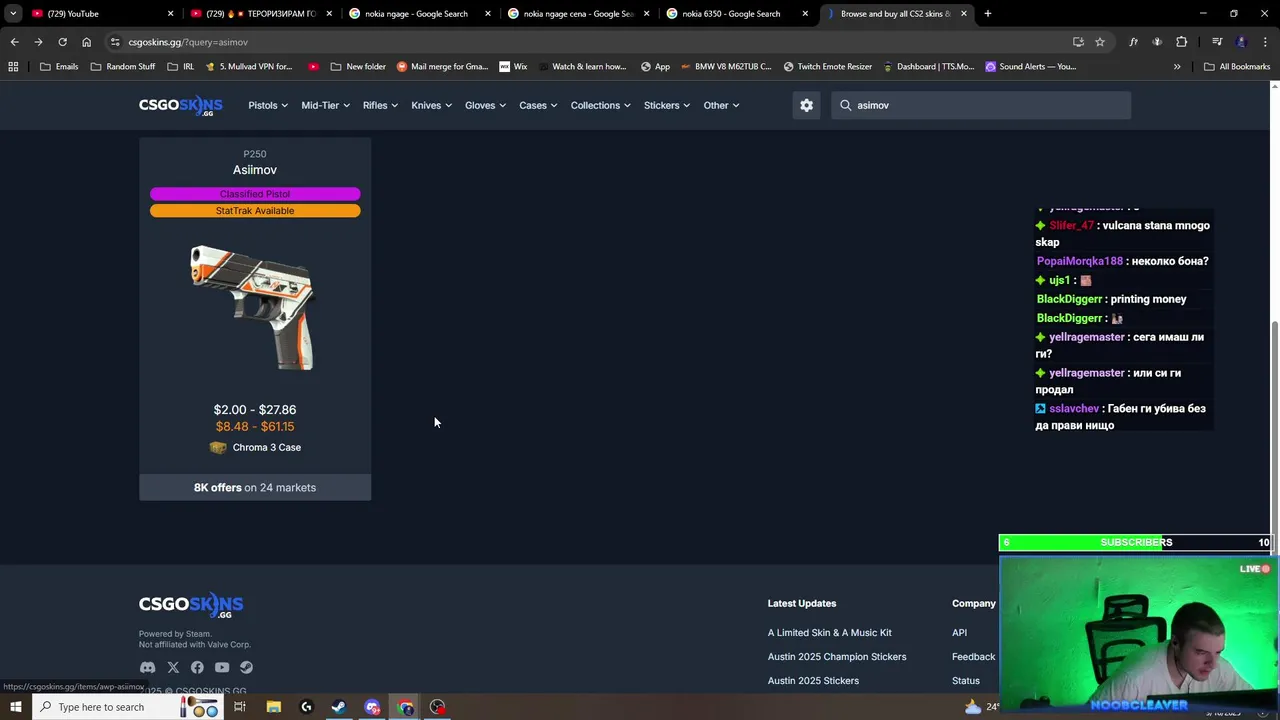Select the Browse and buy all CS2 skins tab
The width and height of the screenshot is (1280, 720).
[x=897, y=14]
